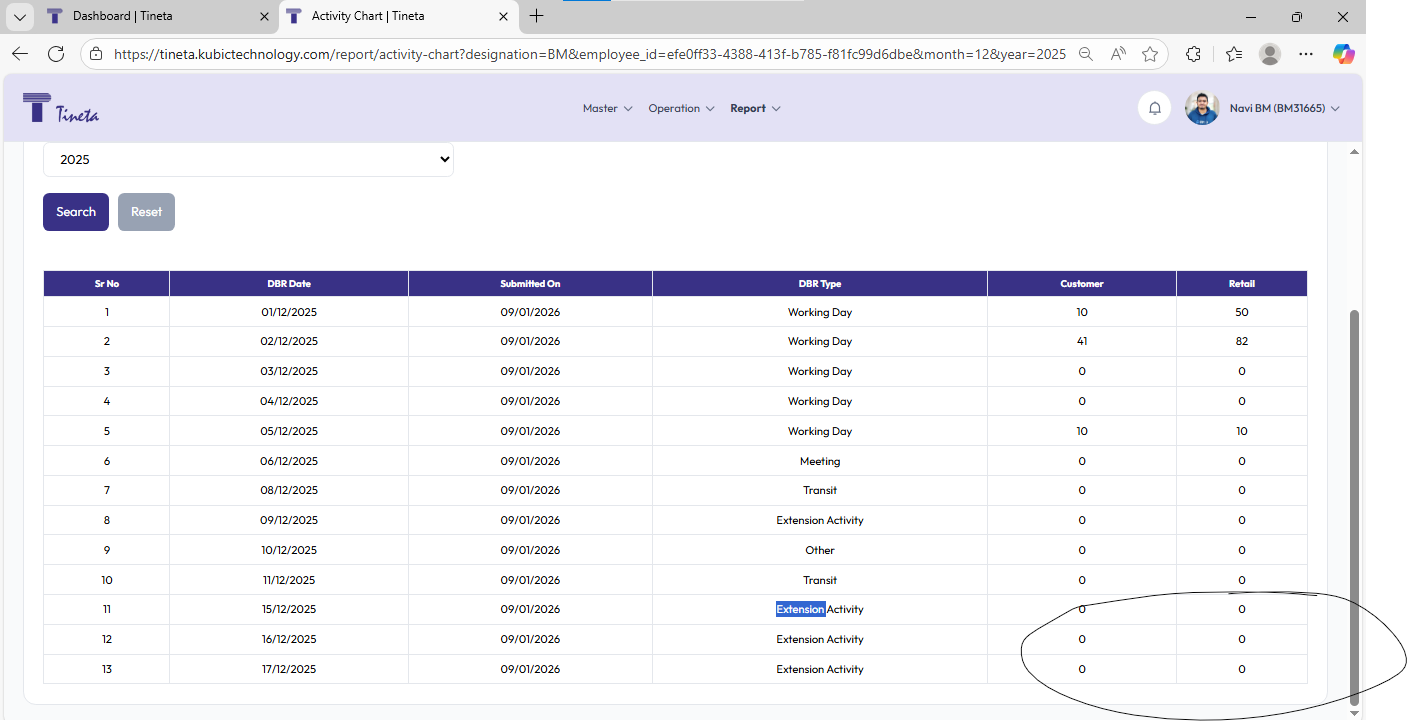View site information lock icon
This screenshot has height=722, width=1408.
point(95,54)
